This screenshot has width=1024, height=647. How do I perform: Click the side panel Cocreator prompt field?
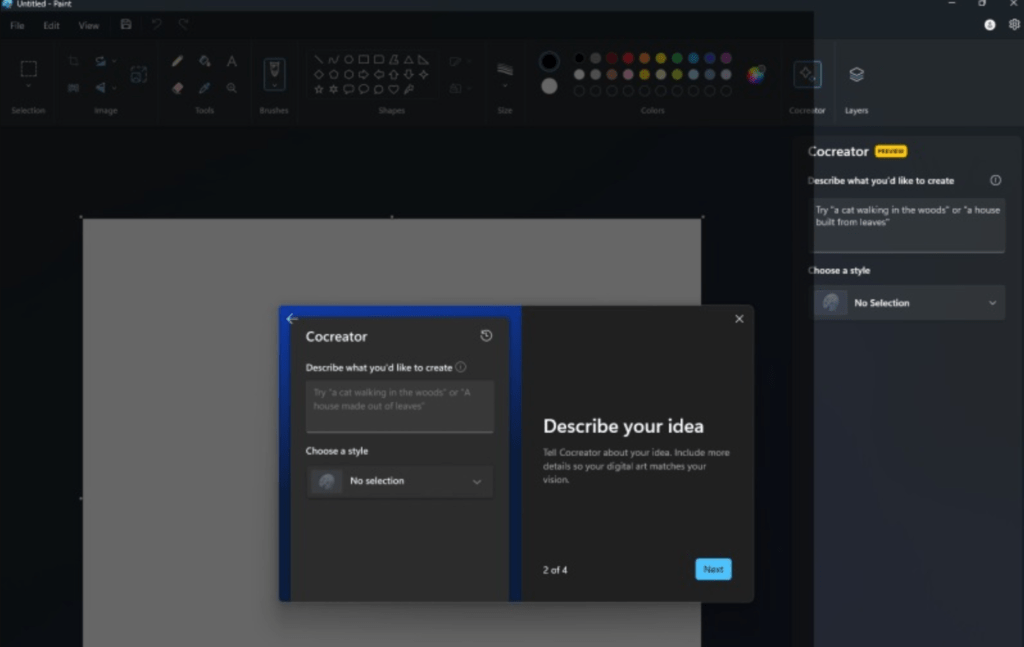point(906,225)
